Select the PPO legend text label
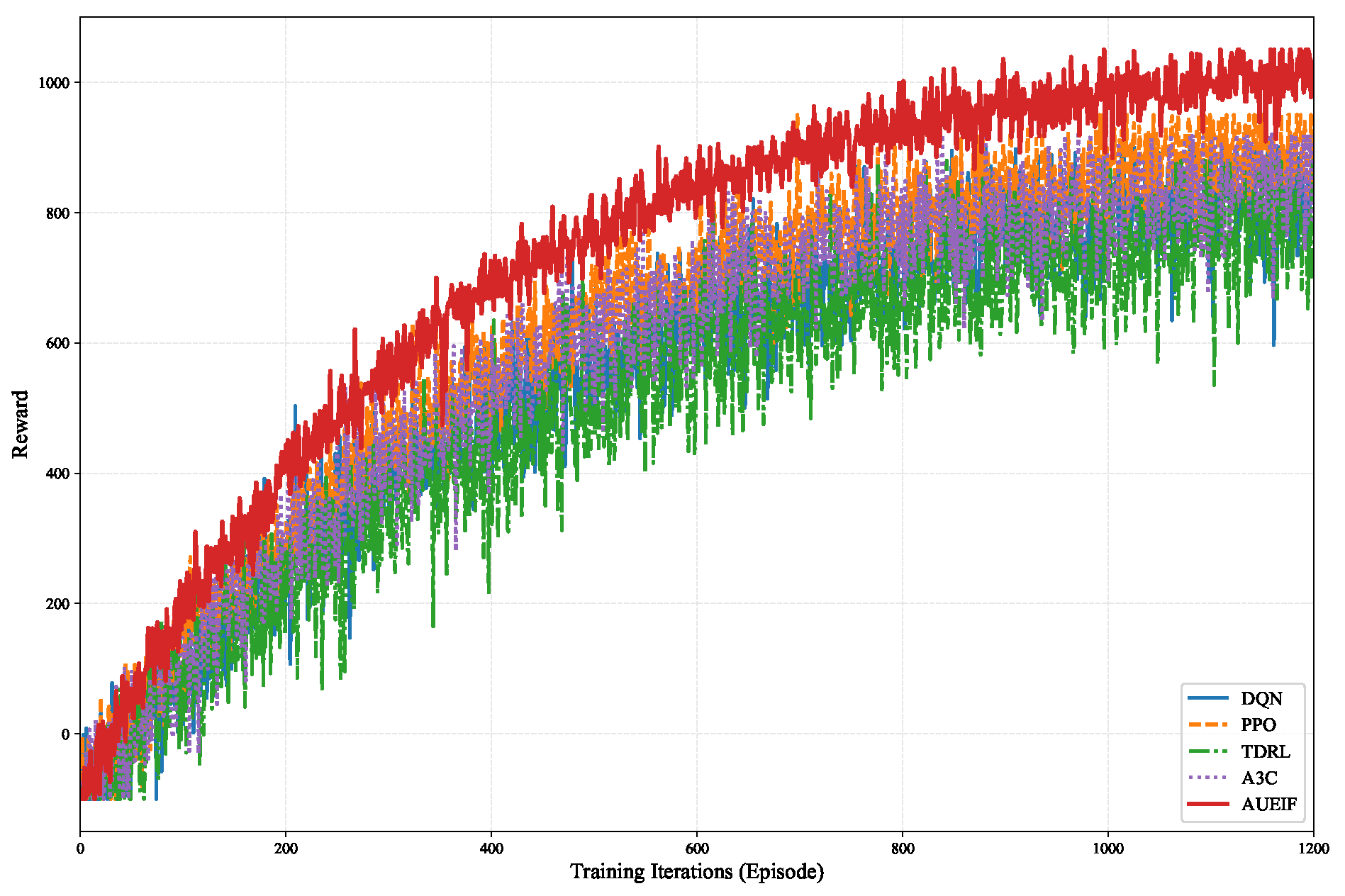Screen dimensions: 1345x896 click(1259, 724)
